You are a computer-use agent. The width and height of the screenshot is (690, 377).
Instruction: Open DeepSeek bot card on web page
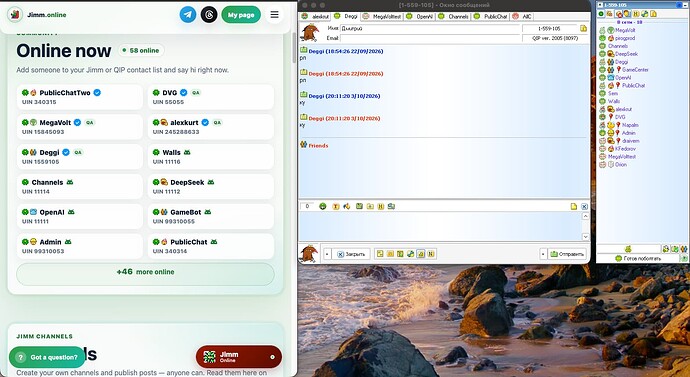tap(210, 187)
